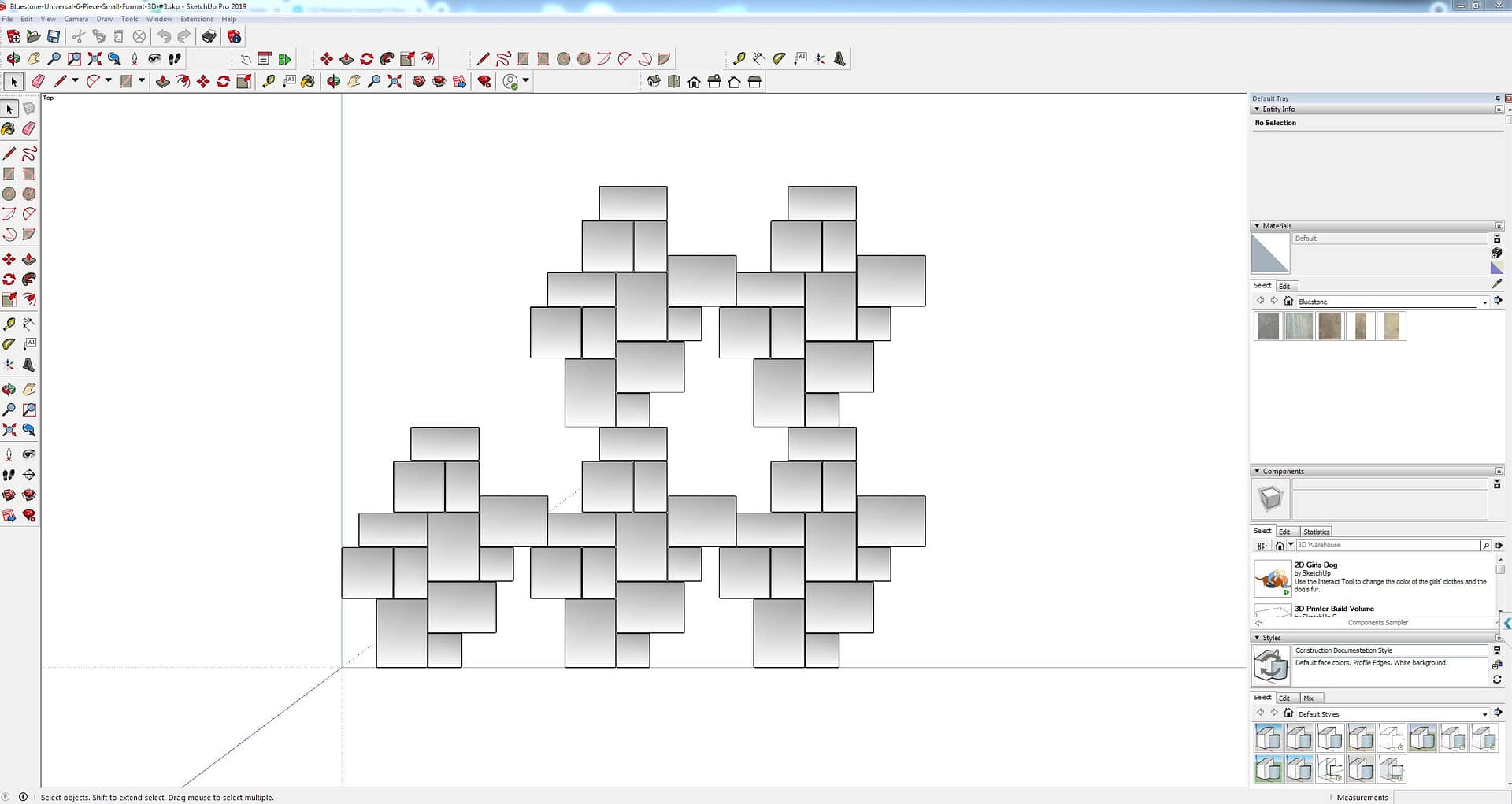
Task: Select the Eraser tool in left toolbar
Action: (29, 129)
